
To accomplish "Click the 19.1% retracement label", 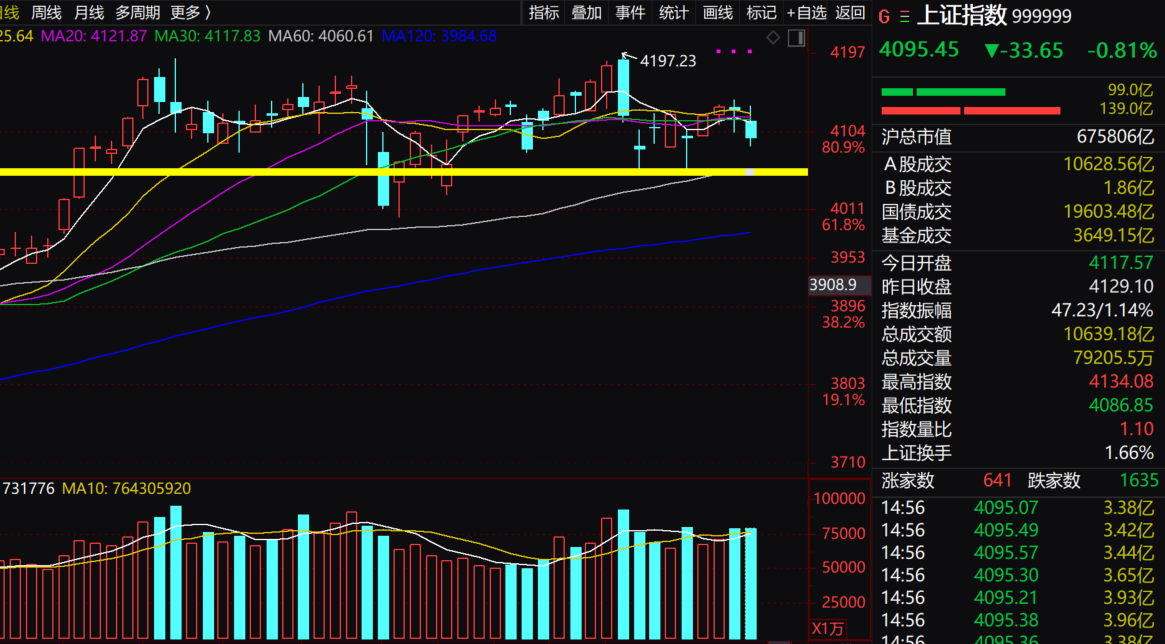I will [x=843, y=400].
